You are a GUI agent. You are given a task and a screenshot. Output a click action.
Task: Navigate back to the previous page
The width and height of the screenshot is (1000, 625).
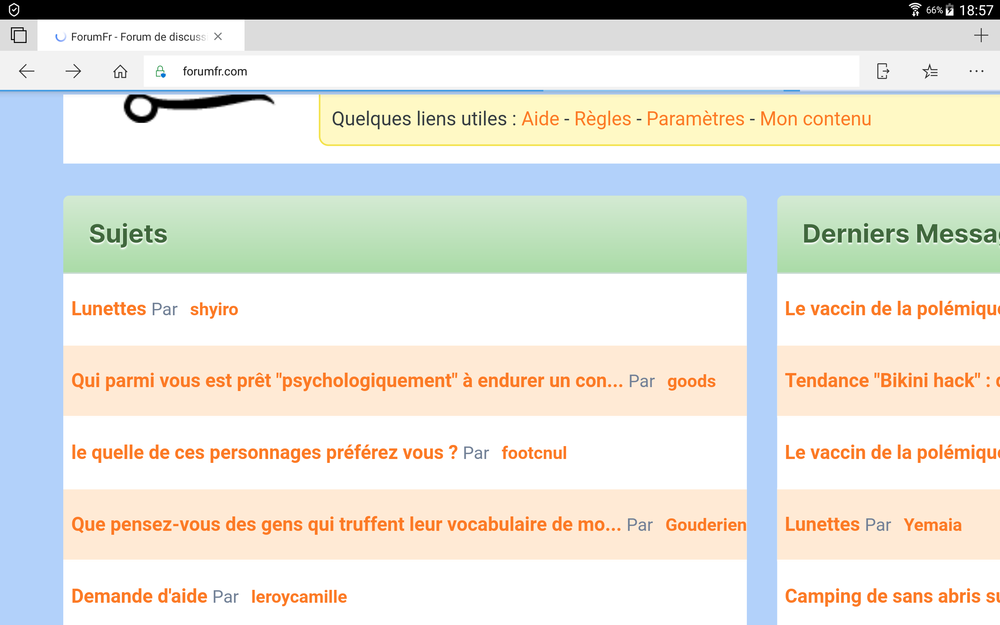tap(26, 71)
